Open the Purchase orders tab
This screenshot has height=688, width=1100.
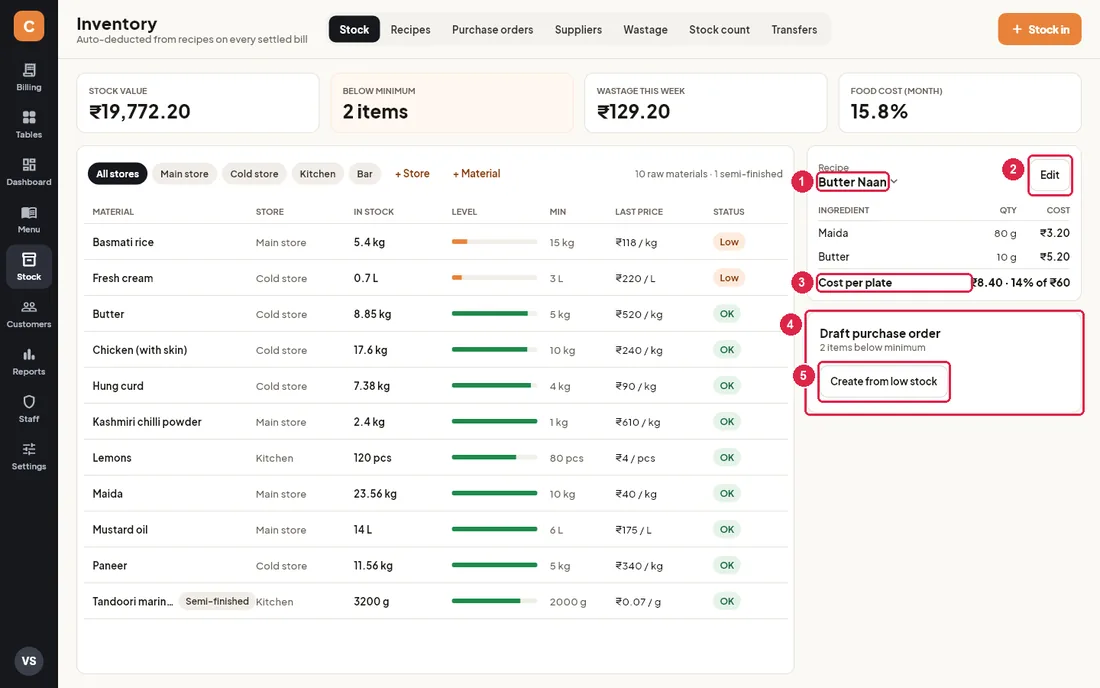point(492,29)
